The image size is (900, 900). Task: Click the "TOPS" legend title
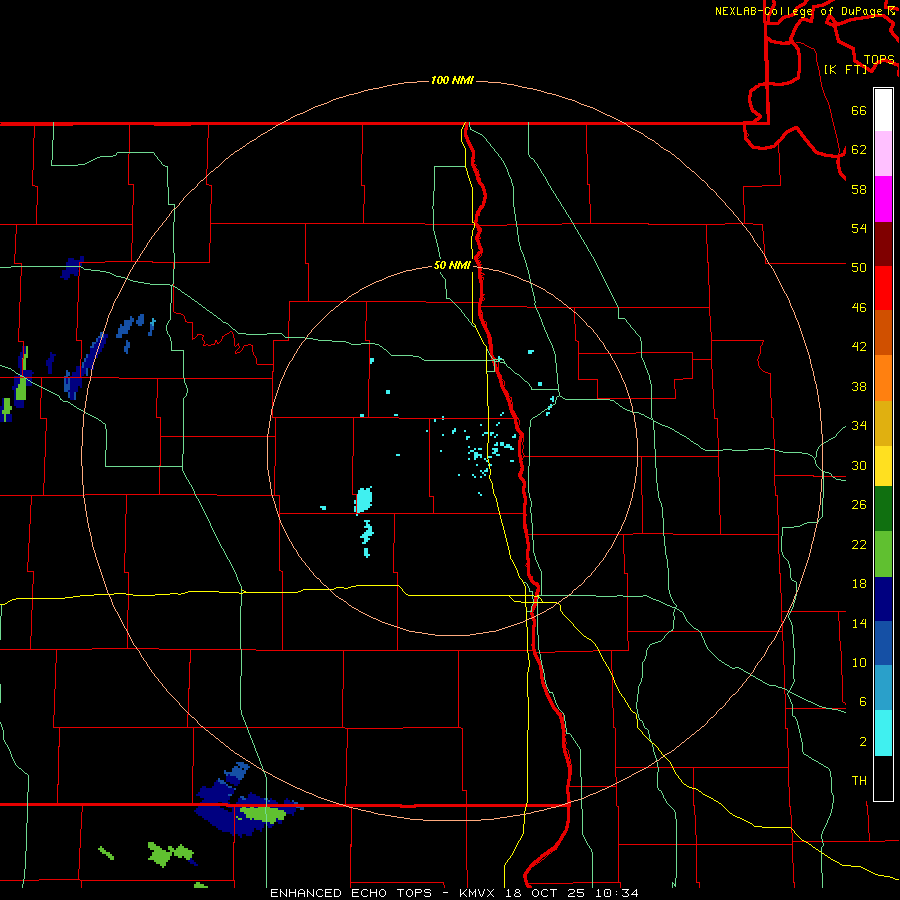pyautogui.click(x=879, y=59)
